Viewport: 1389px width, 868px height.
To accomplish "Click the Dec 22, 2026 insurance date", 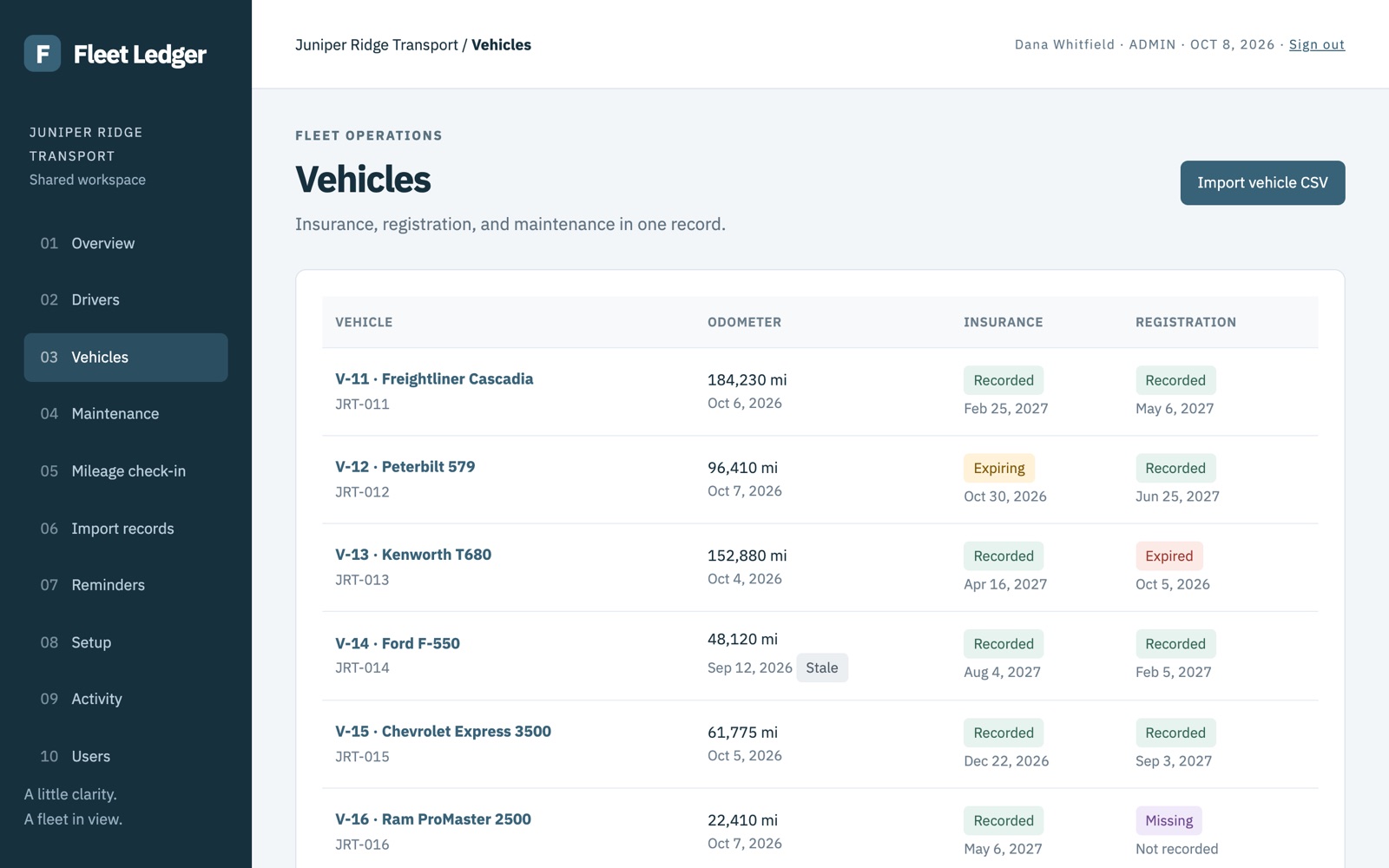I will [x=1005, y=760].
